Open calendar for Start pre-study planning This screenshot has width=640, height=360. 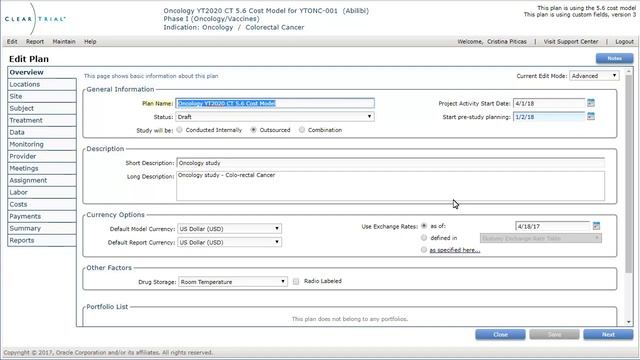pos(591,116)
